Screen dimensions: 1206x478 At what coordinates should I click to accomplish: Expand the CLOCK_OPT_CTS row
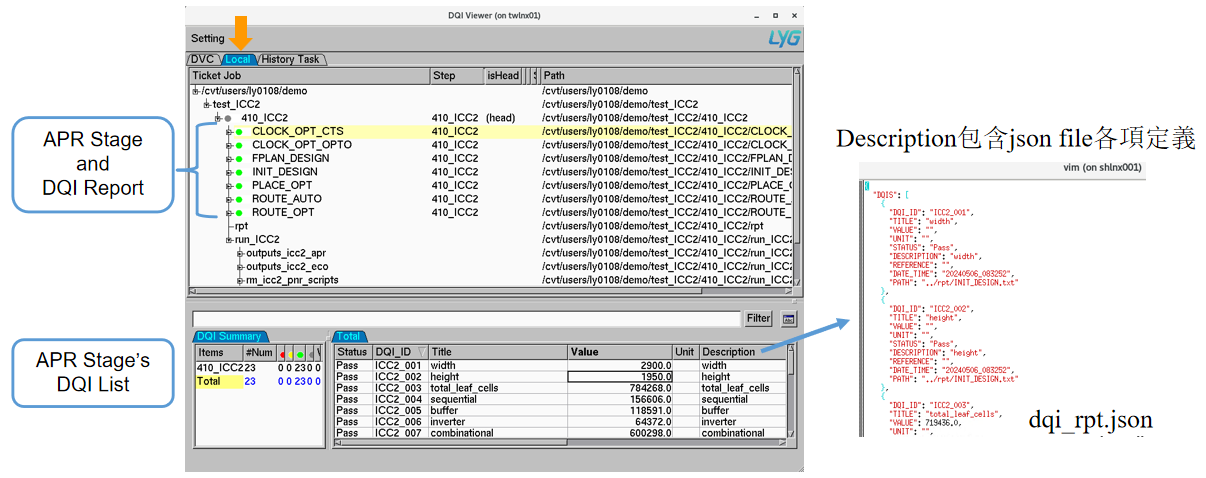pyautogui.click(x=229, y=132)
